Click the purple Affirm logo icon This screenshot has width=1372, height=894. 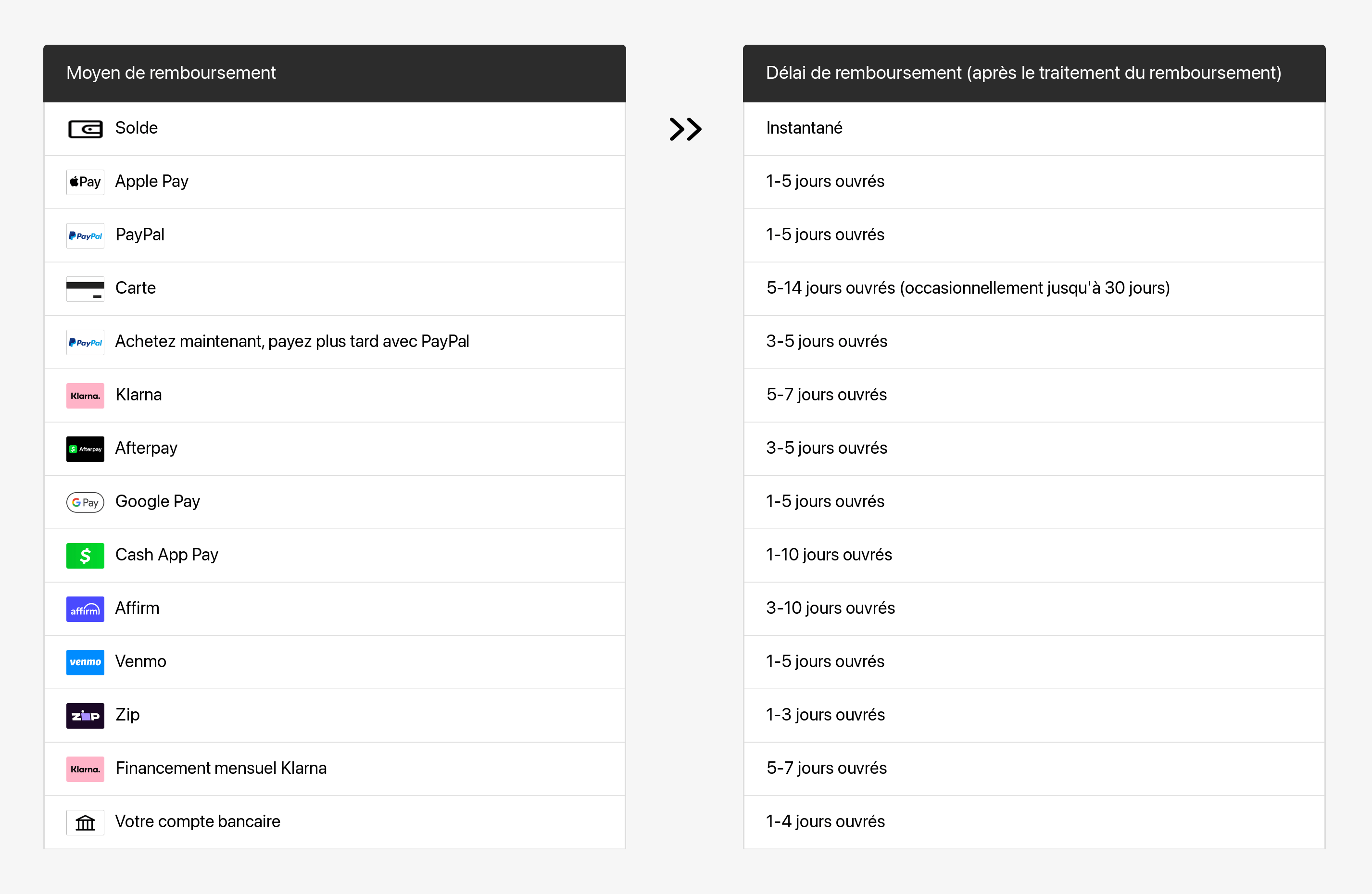click(85, 609)
